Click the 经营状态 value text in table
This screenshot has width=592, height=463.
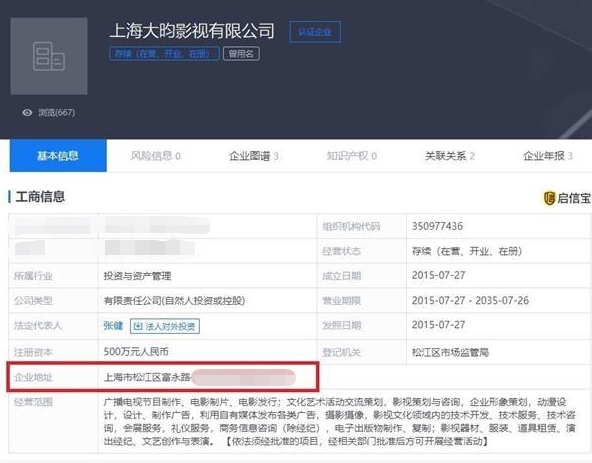[467, 251]
